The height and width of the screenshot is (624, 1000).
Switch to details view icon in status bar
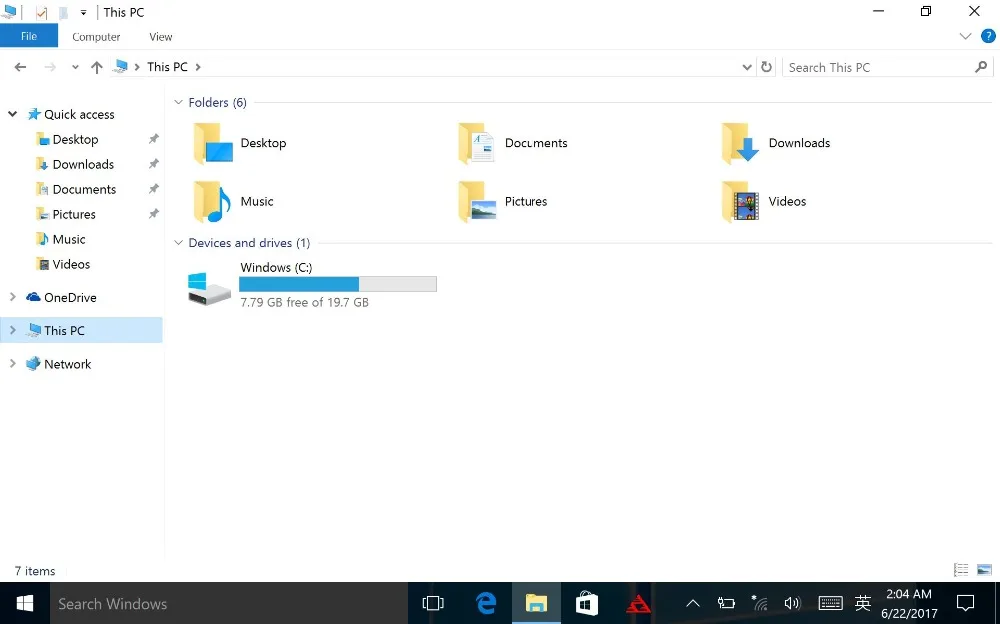961,570
